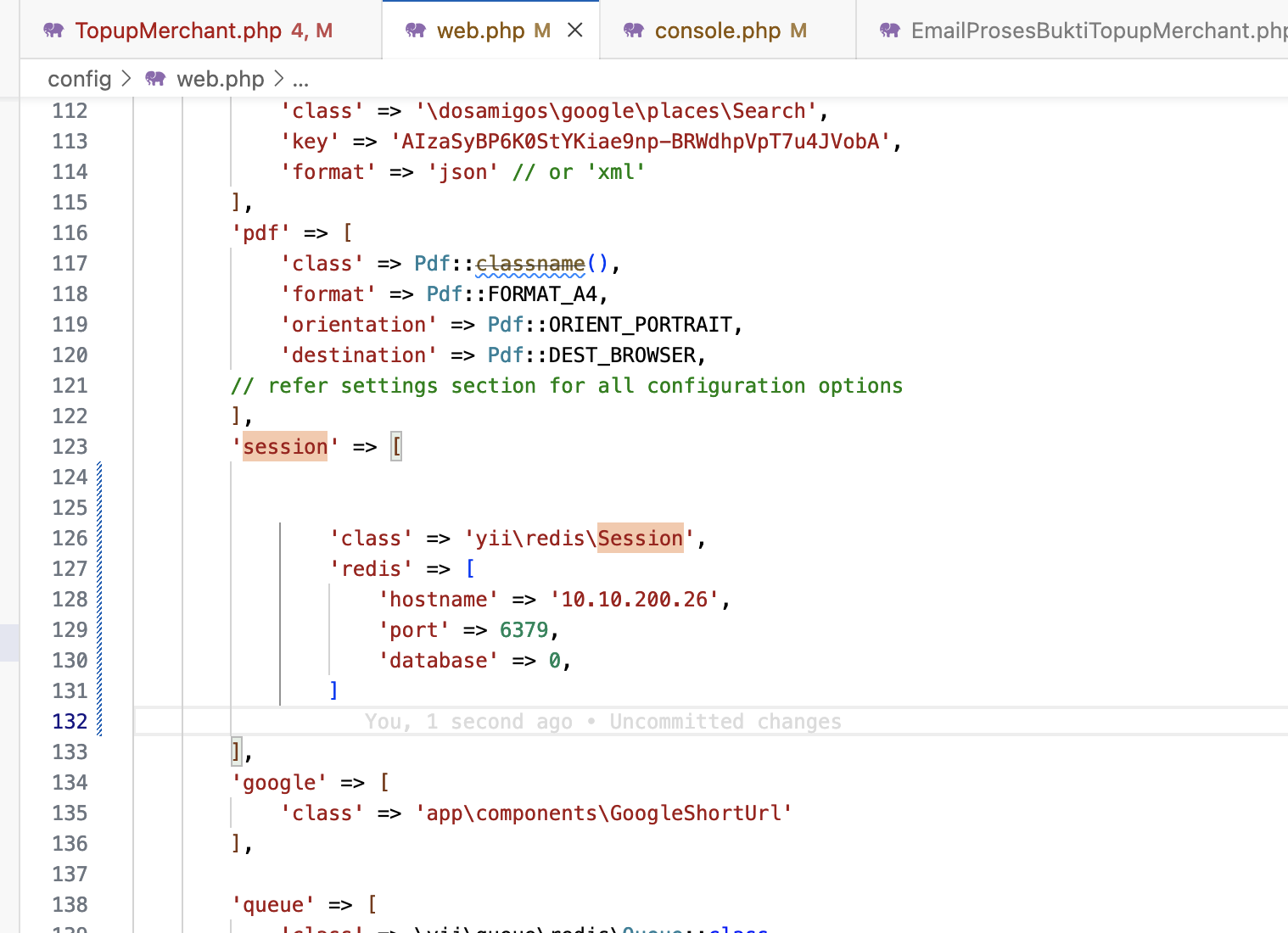
Task: Click the highlighted 'session' key on line 123
Action: click(x=285, y=447)
